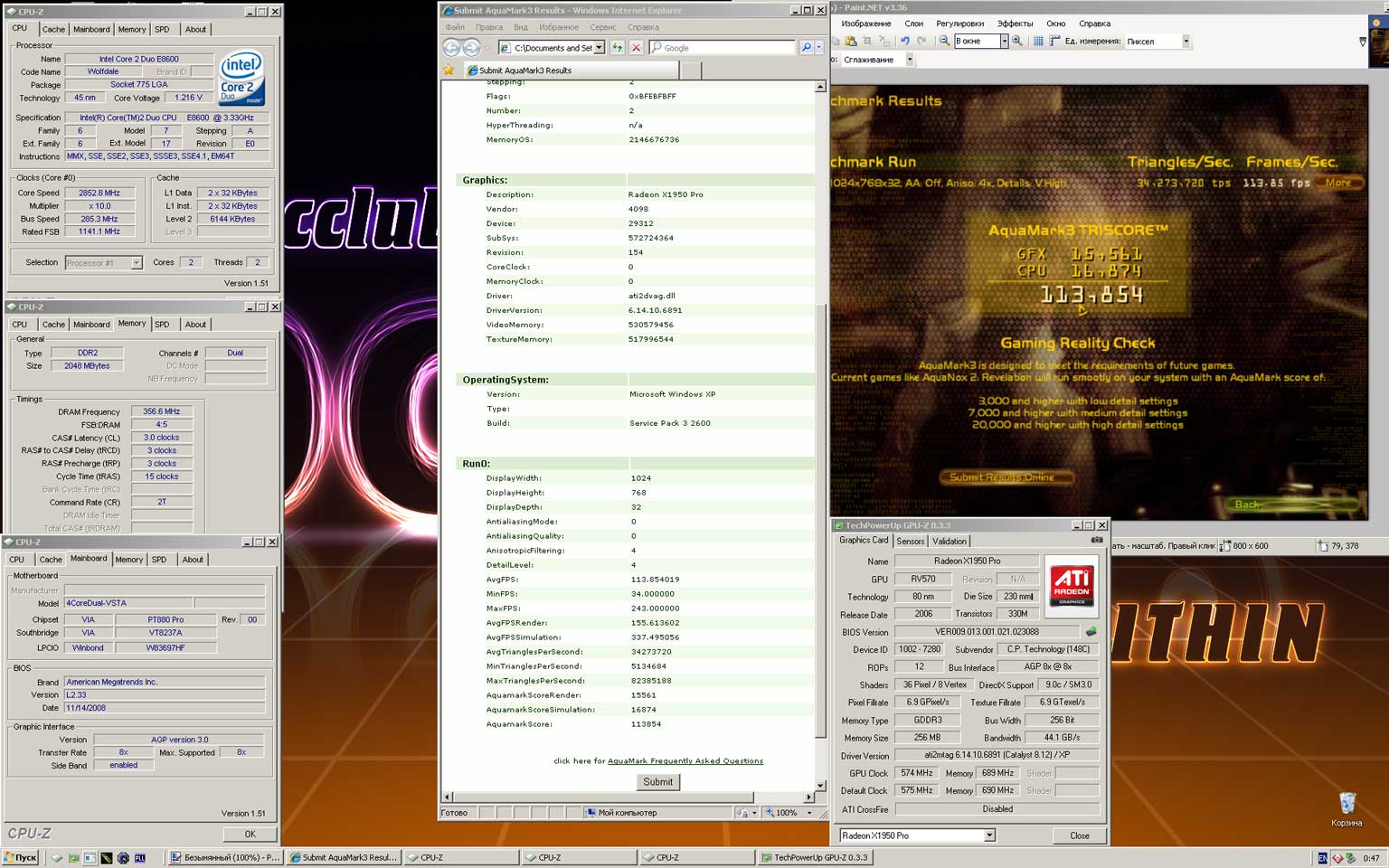This screenshot has height=868, width=1389.
Task: Go forward in Internet Explorer
Action: 471,47
